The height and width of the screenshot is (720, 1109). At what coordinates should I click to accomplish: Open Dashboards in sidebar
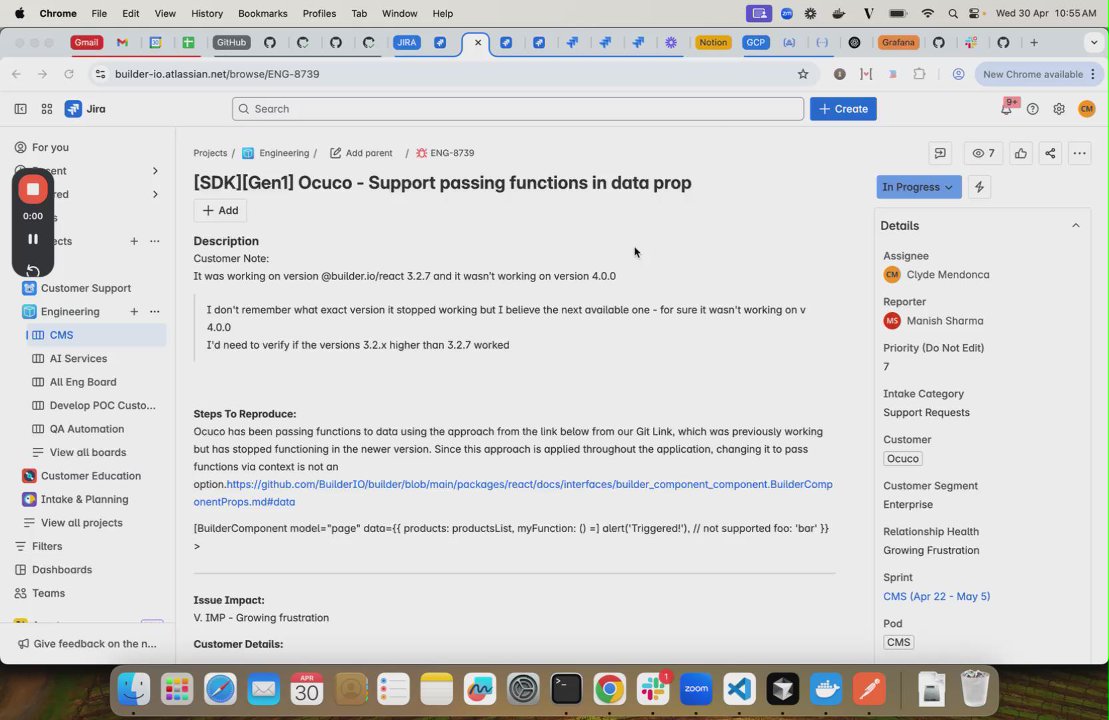(x=62, y=570)
